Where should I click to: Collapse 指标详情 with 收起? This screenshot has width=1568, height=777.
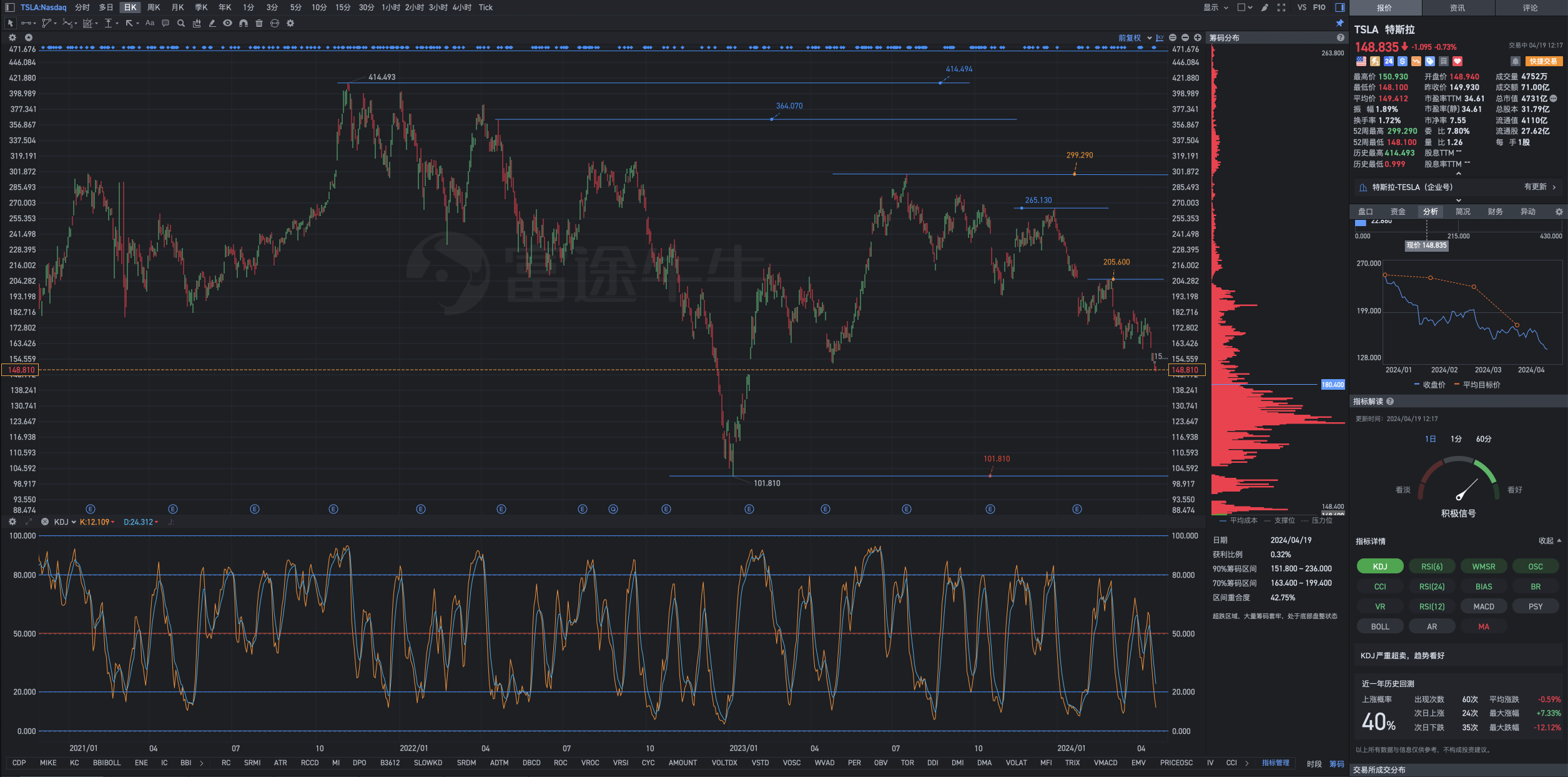click(1550, 541)
